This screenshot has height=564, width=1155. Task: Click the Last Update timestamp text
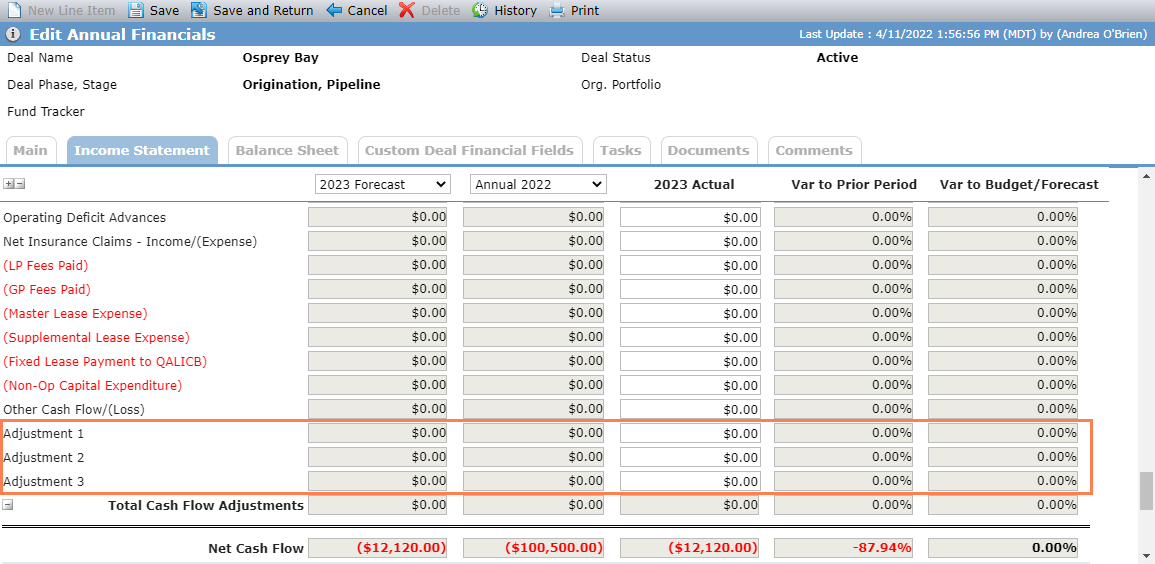click(973, 35)
